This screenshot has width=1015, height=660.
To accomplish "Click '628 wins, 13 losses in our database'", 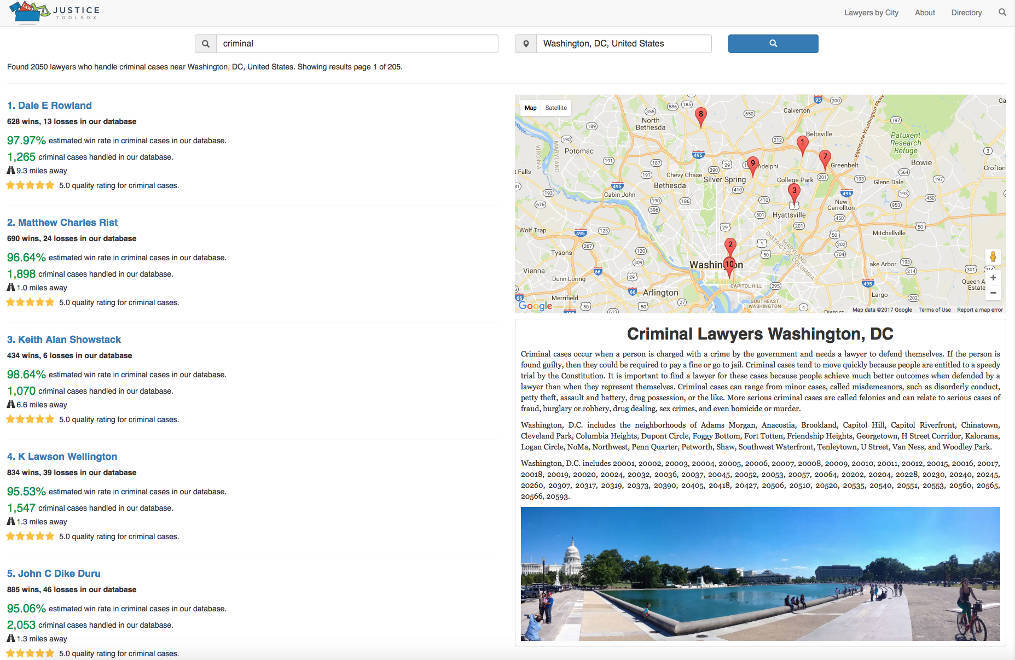I will (x=72, y=122).
